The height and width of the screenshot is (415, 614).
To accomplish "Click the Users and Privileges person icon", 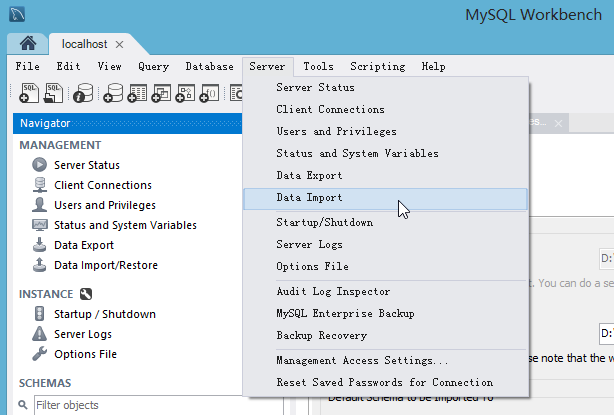I will tap(40, 205).
